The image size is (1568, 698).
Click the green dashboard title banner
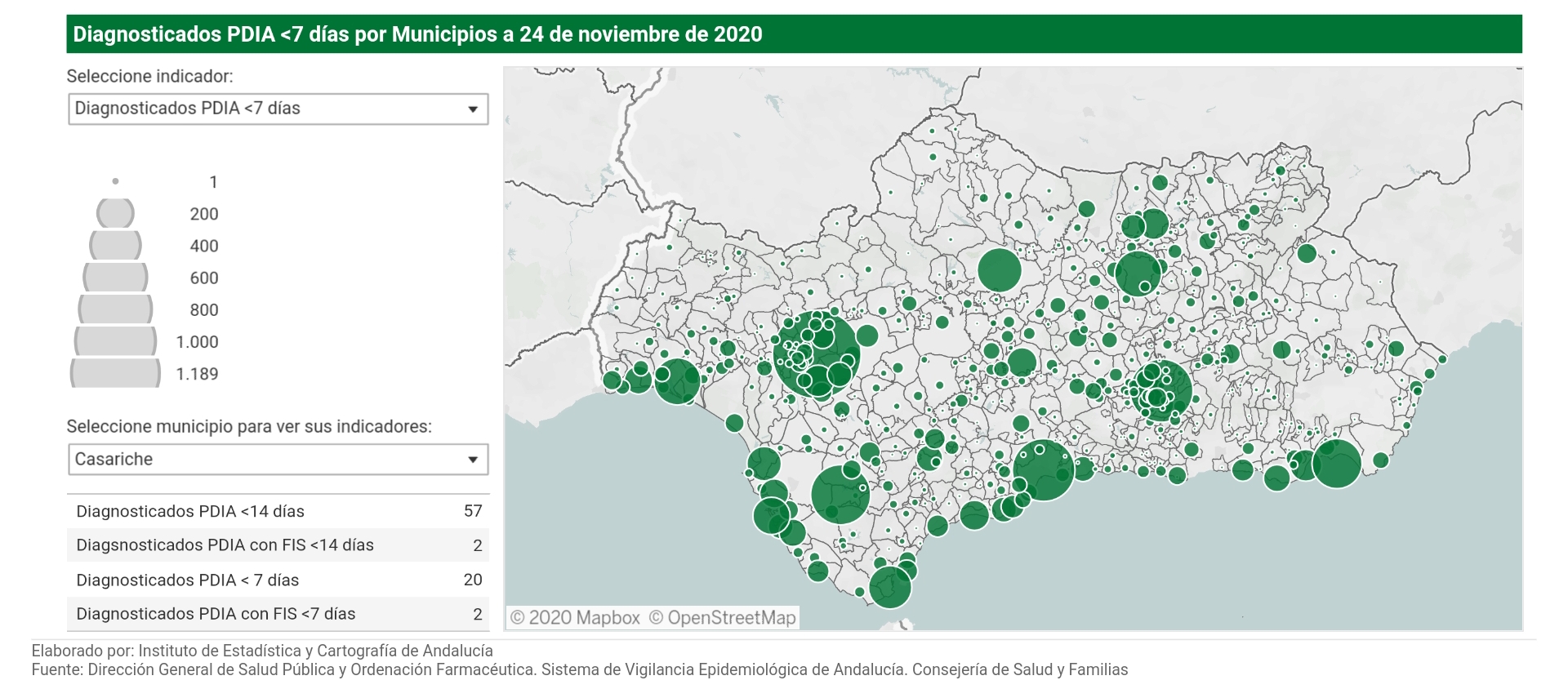(794, 34)
